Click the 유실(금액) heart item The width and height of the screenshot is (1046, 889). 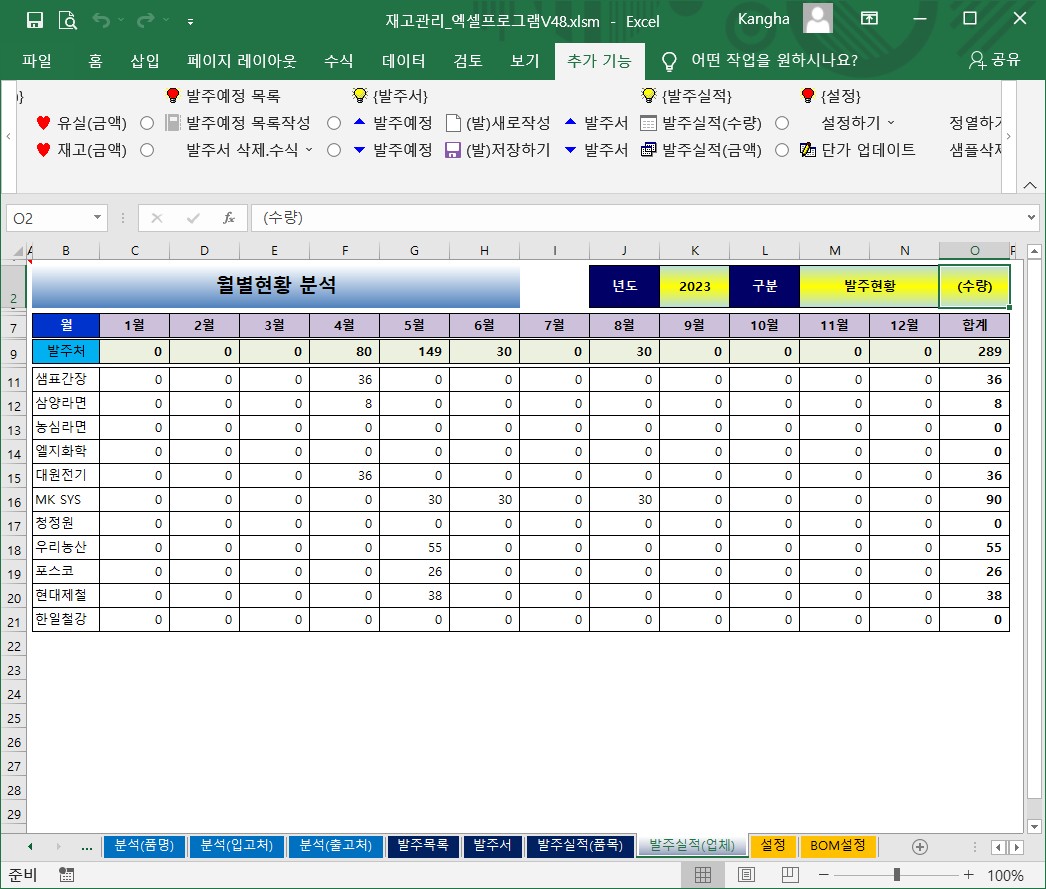pyautogui.click(x=81, y=123)
